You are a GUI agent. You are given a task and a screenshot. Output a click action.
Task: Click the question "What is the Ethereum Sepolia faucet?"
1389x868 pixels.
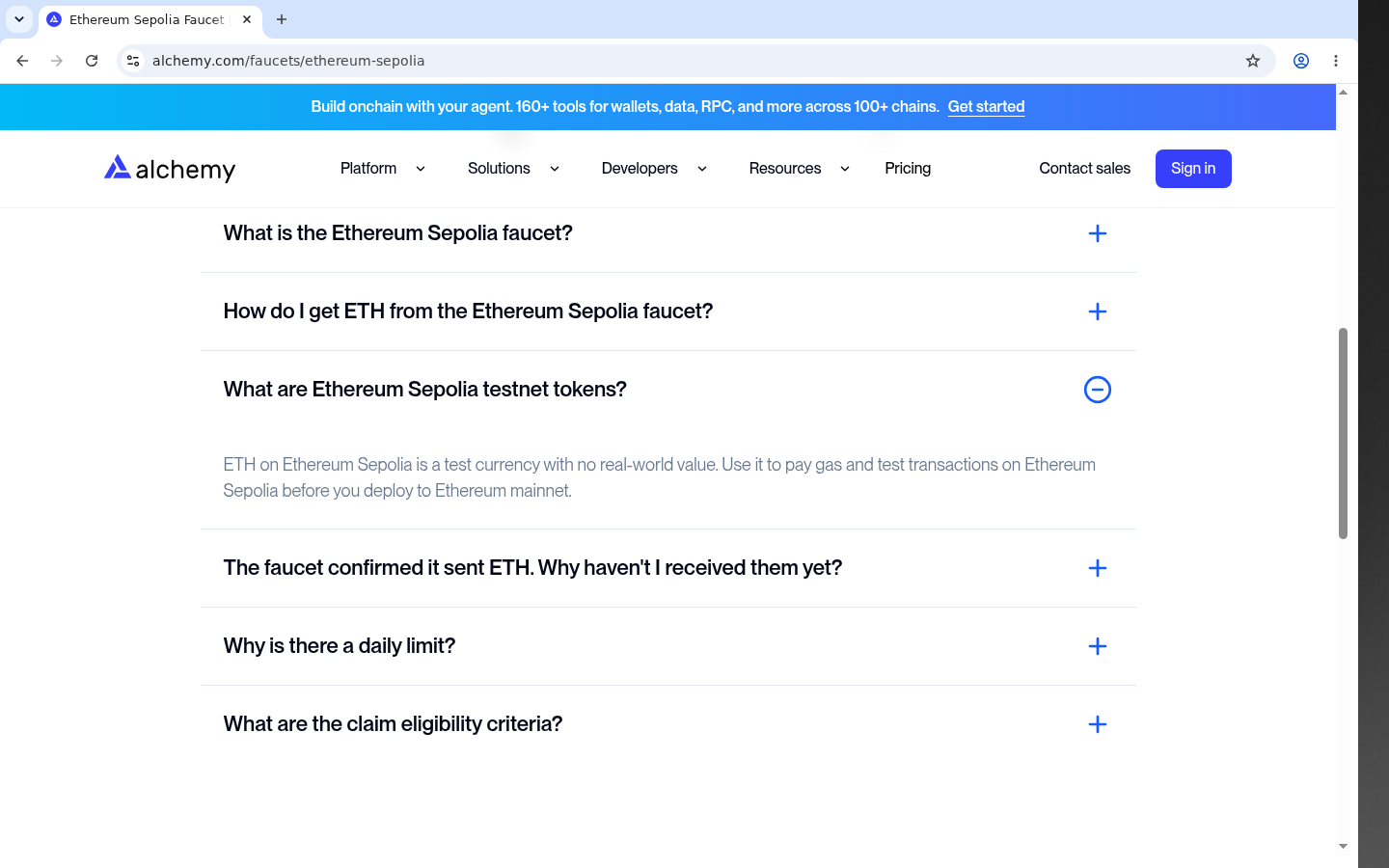pos(397,233)
